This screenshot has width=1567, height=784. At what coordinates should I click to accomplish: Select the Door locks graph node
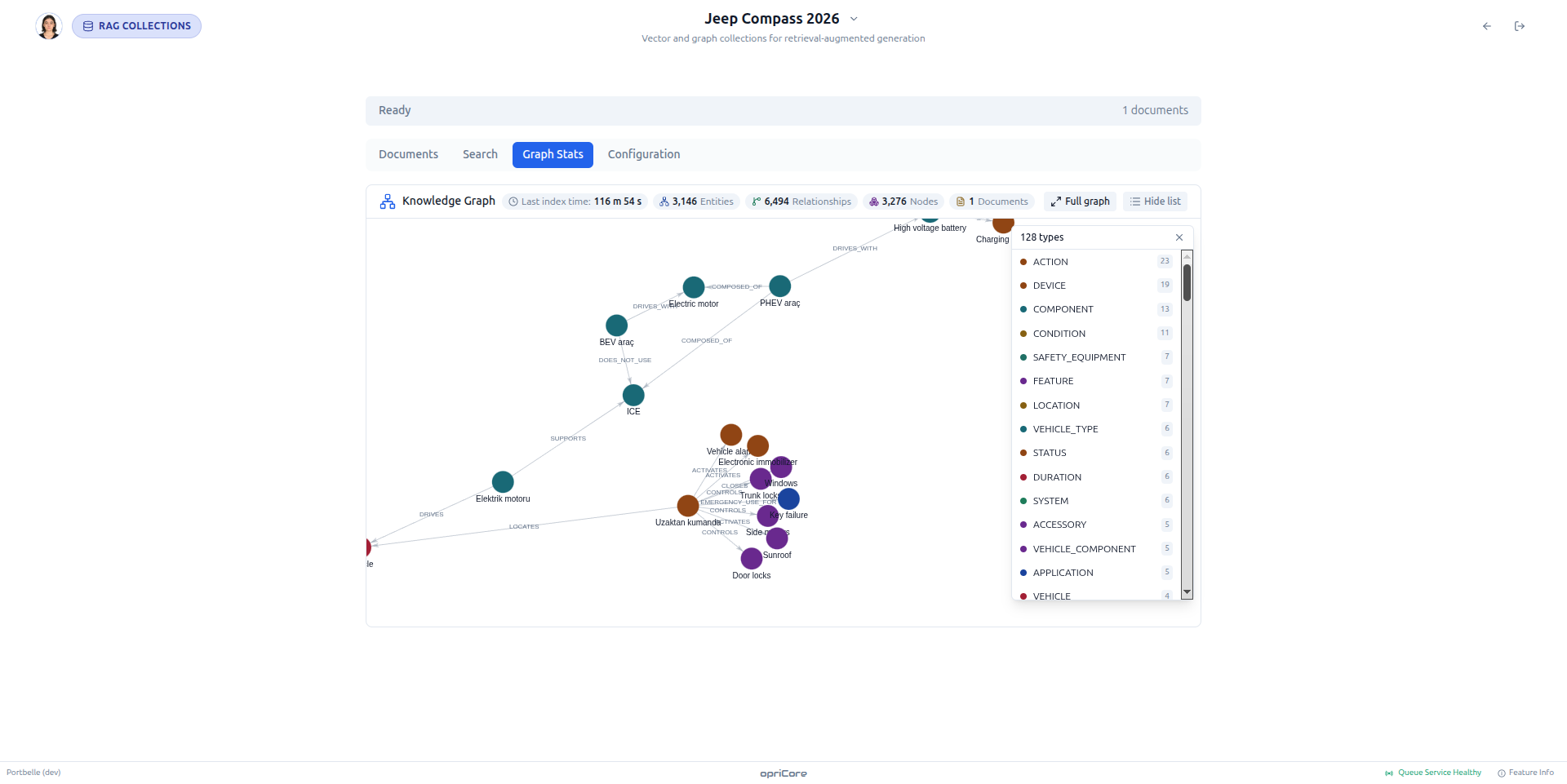pos(752,559)
